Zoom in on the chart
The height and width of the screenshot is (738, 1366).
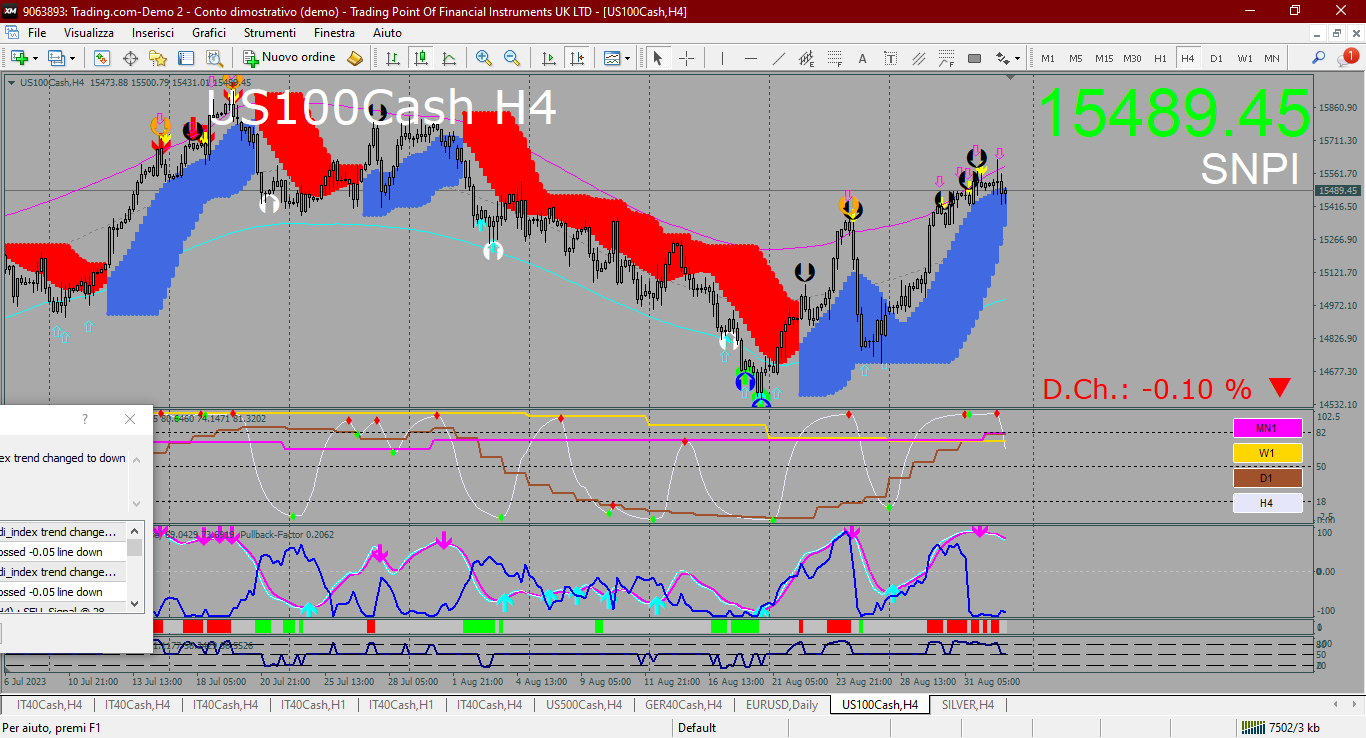tap(484, 58)
